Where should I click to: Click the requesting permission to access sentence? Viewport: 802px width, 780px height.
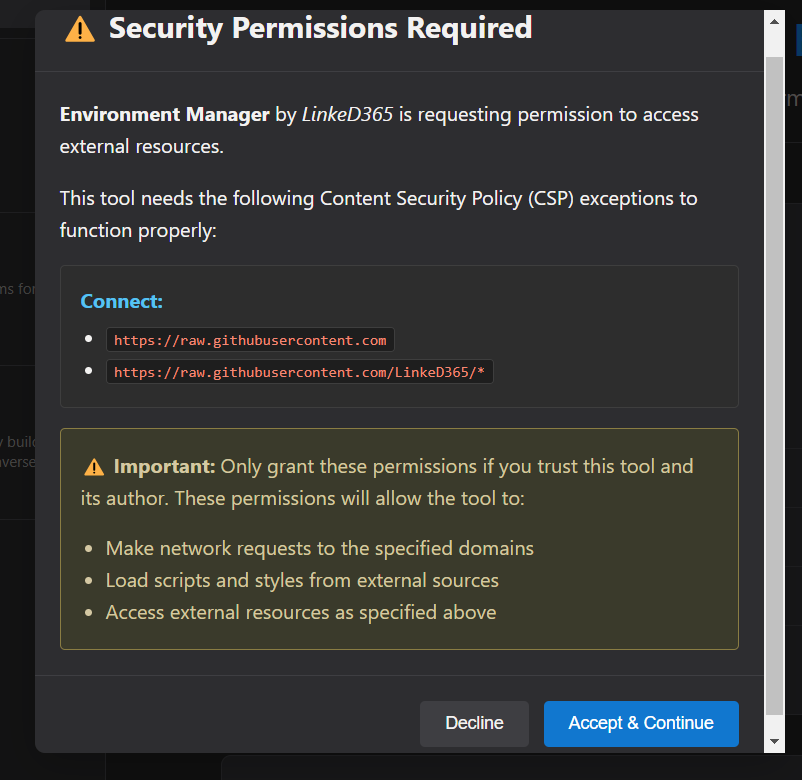[558, 114]
